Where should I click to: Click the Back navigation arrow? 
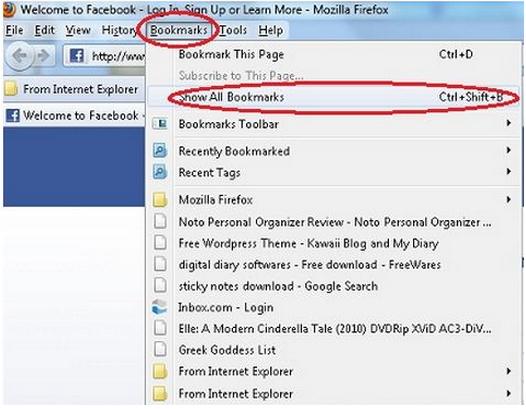(19, 56)
